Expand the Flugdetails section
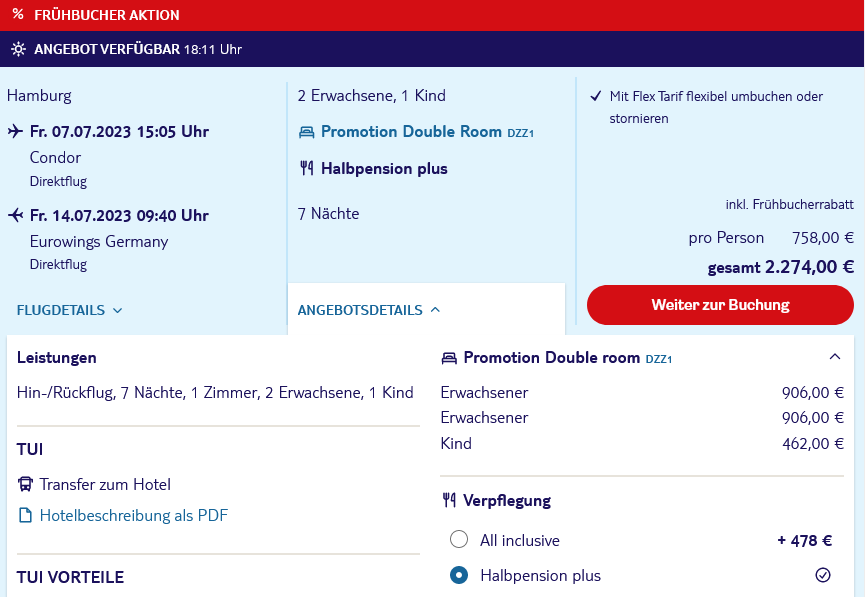Viewport: 865px width, 597px height. [70, 310]
